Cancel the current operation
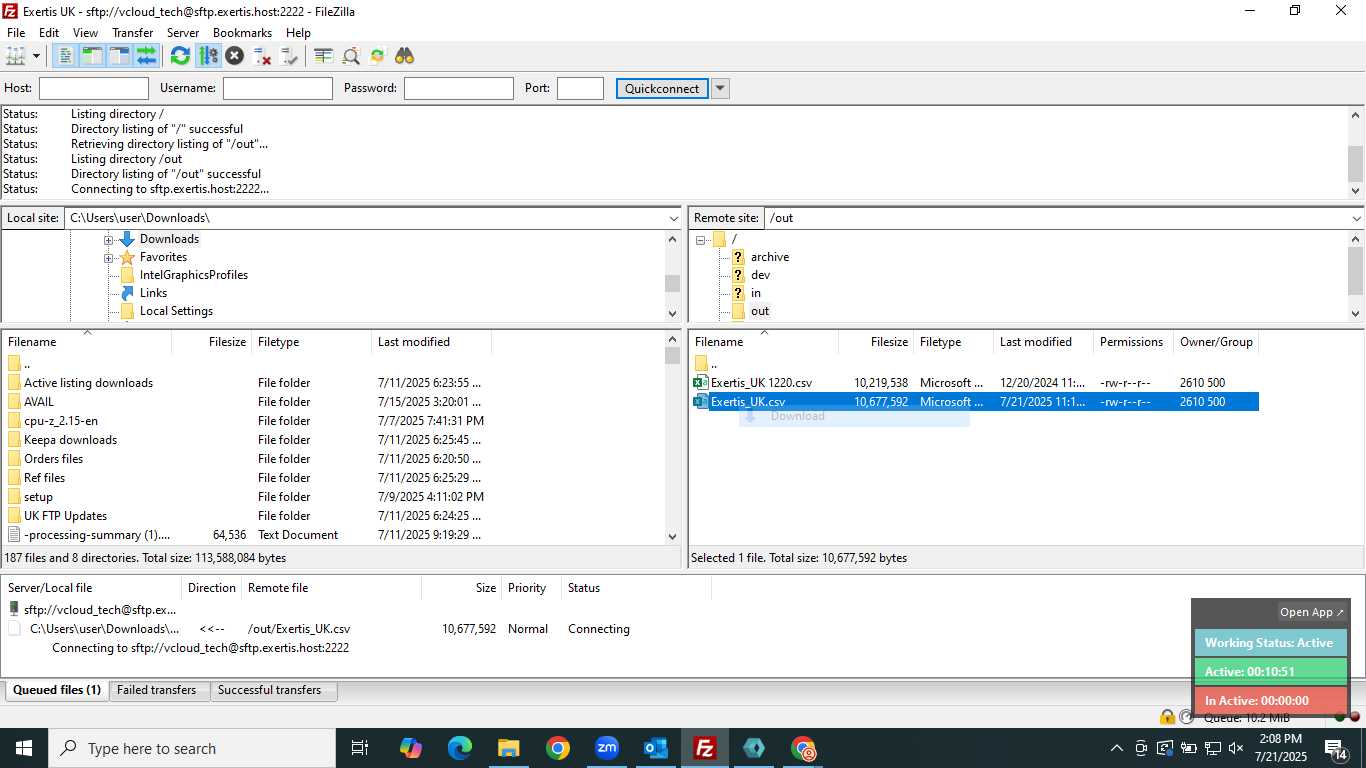Viewport: 1366px width, 768px height. coord(235,56)
